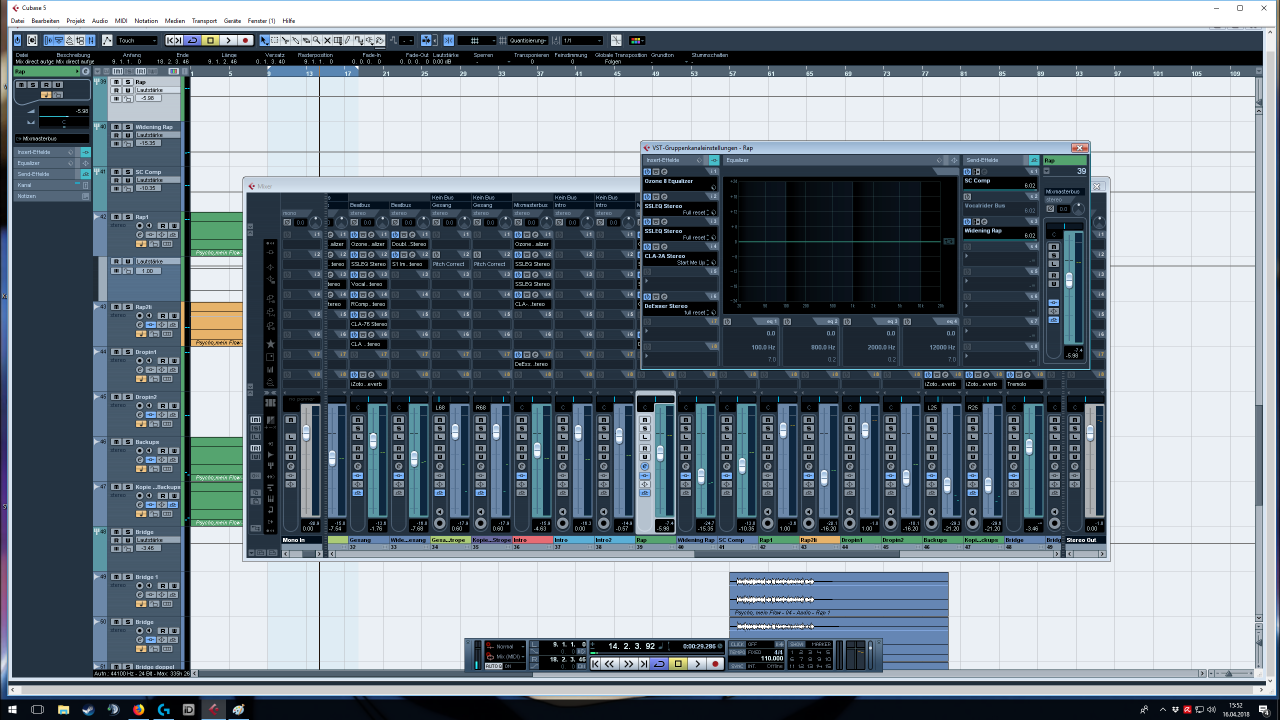Screen dimensions: 1280x720
Task: Open Firefox from the Windows taskbar
Action: (138, 709)
